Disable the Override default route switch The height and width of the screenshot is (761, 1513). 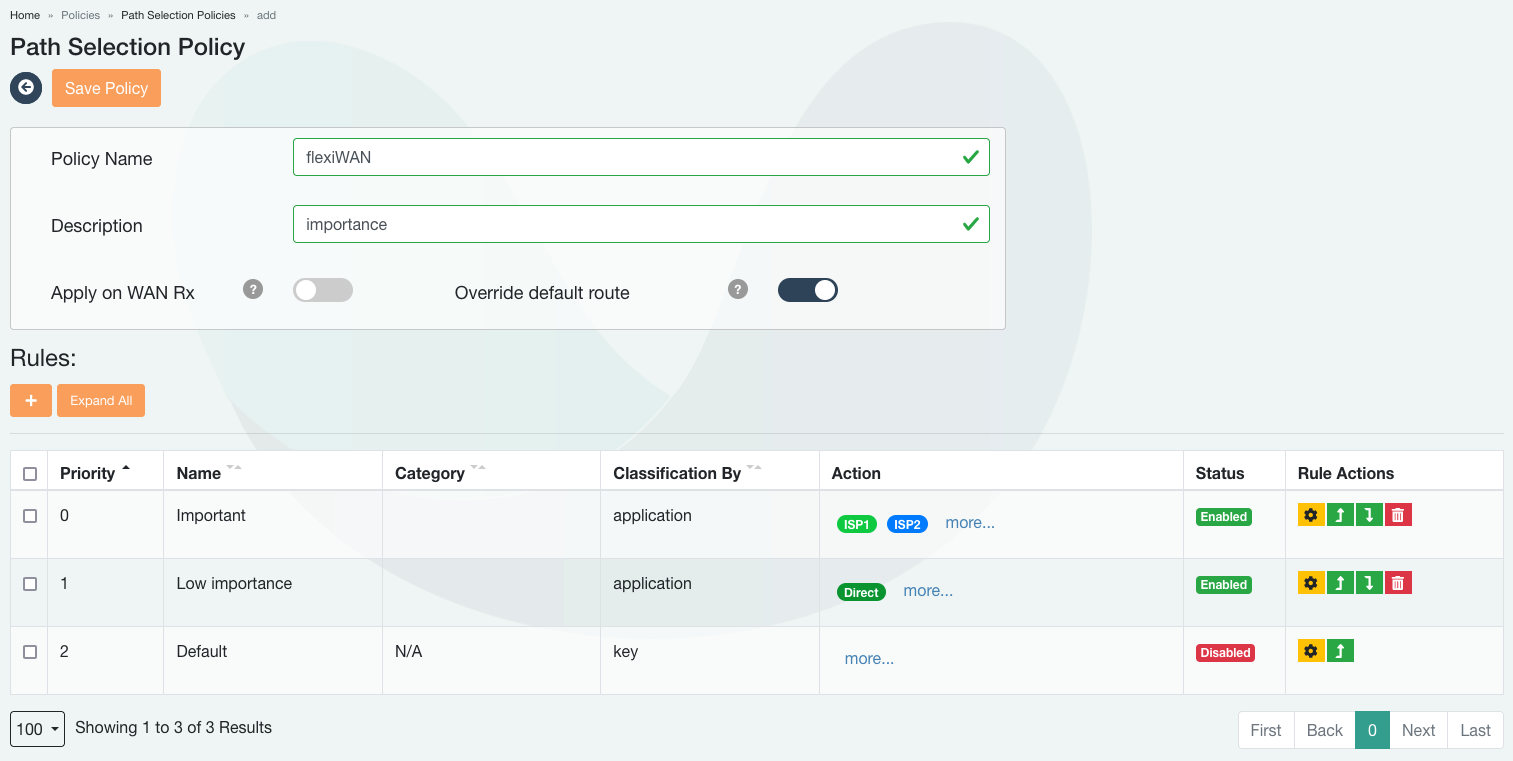tap(808, 290)
